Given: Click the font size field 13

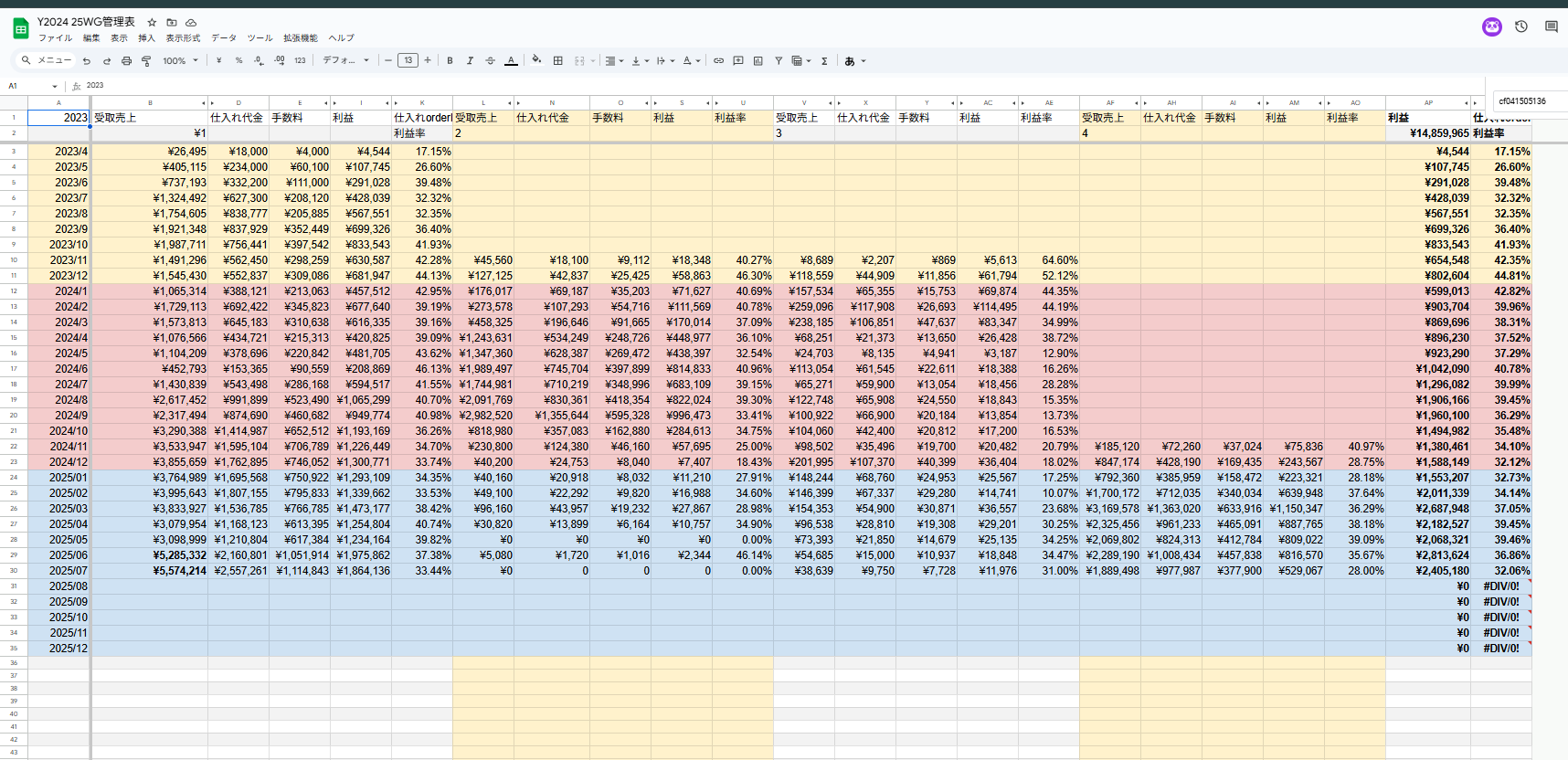Looking at the screenshot, I should pyautogui.click(x=408, y=61).
